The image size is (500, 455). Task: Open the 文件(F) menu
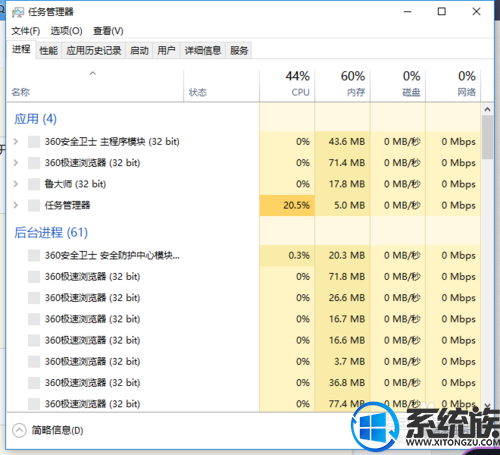tap(26, 31)
